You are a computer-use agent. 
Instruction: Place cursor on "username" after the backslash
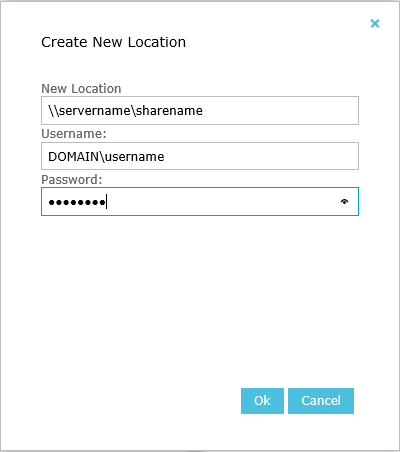(135, 156)
